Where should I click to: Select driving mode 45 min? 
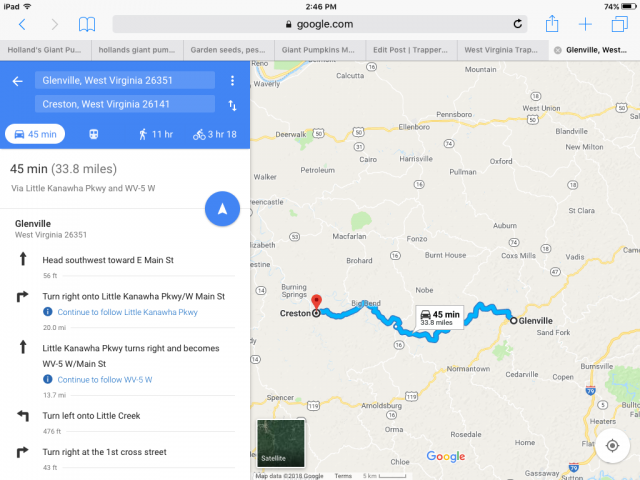coord(35,134)
